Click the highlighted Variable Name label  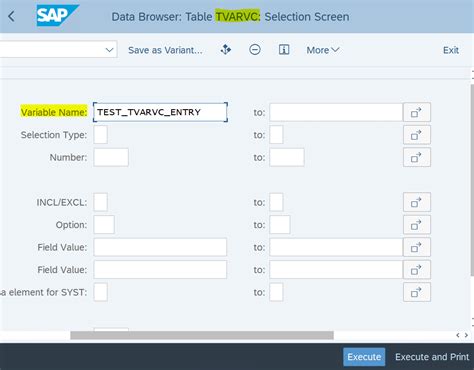[54, 112]
